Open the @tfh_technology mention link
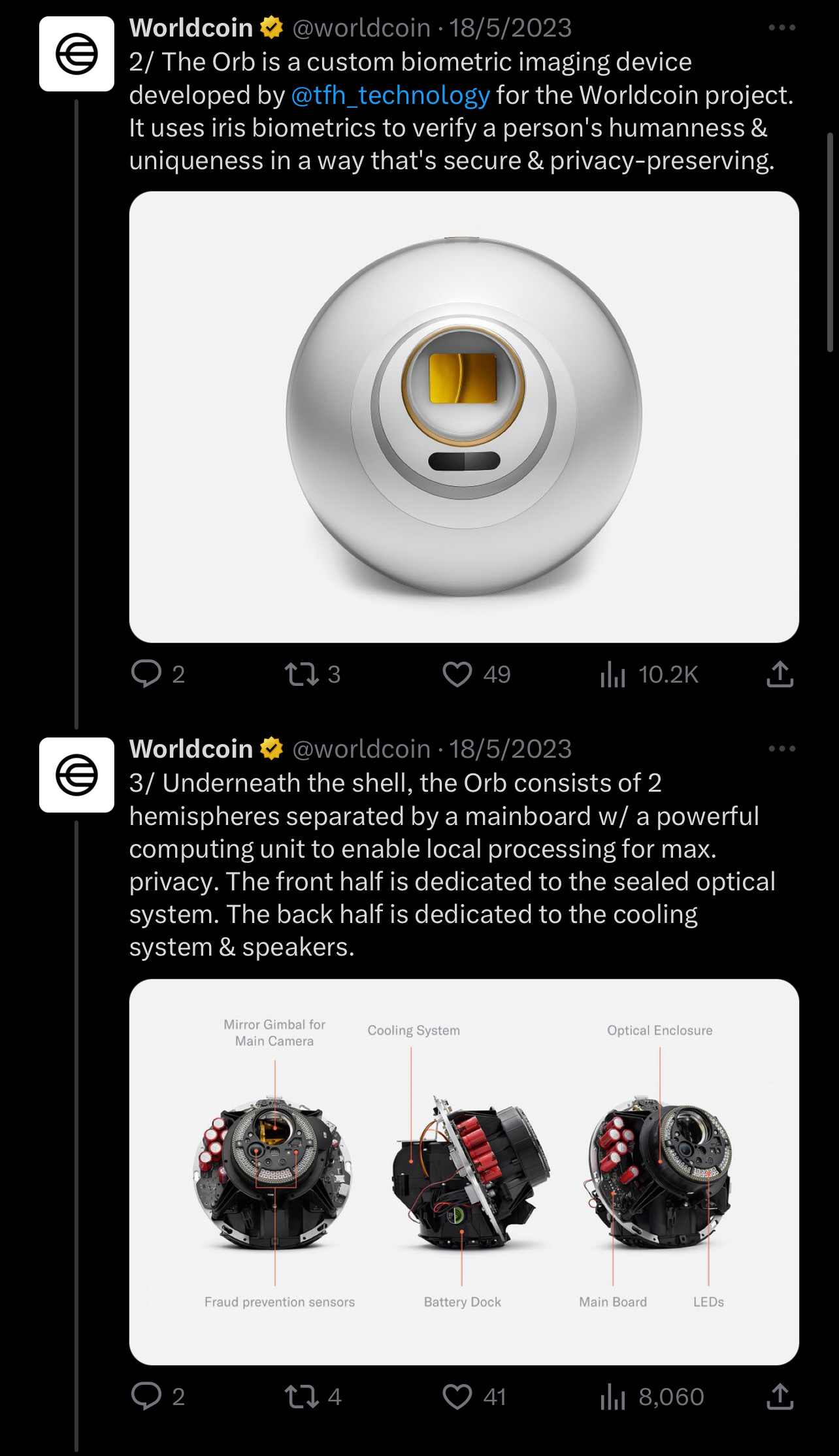 pyautogui.click(x=390, y=95)
